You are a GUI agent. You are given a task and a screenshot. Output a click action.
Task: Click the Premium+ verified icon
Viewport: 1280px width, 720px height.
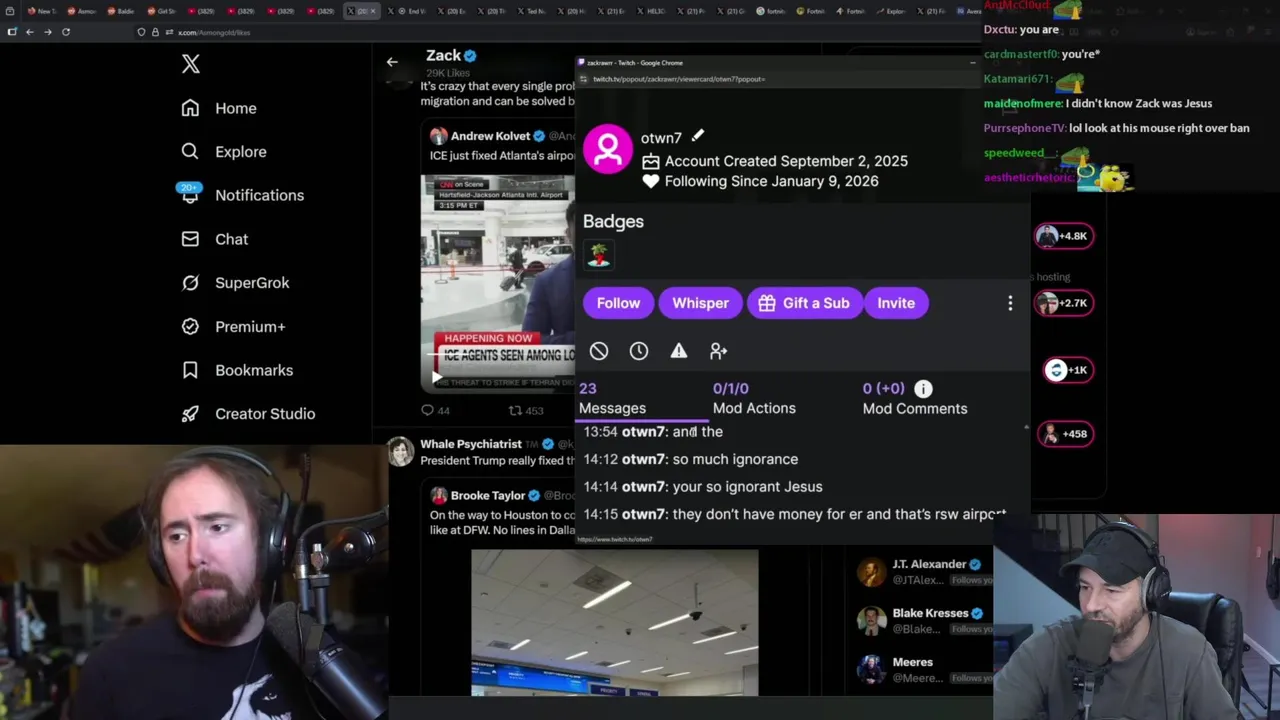190,326
